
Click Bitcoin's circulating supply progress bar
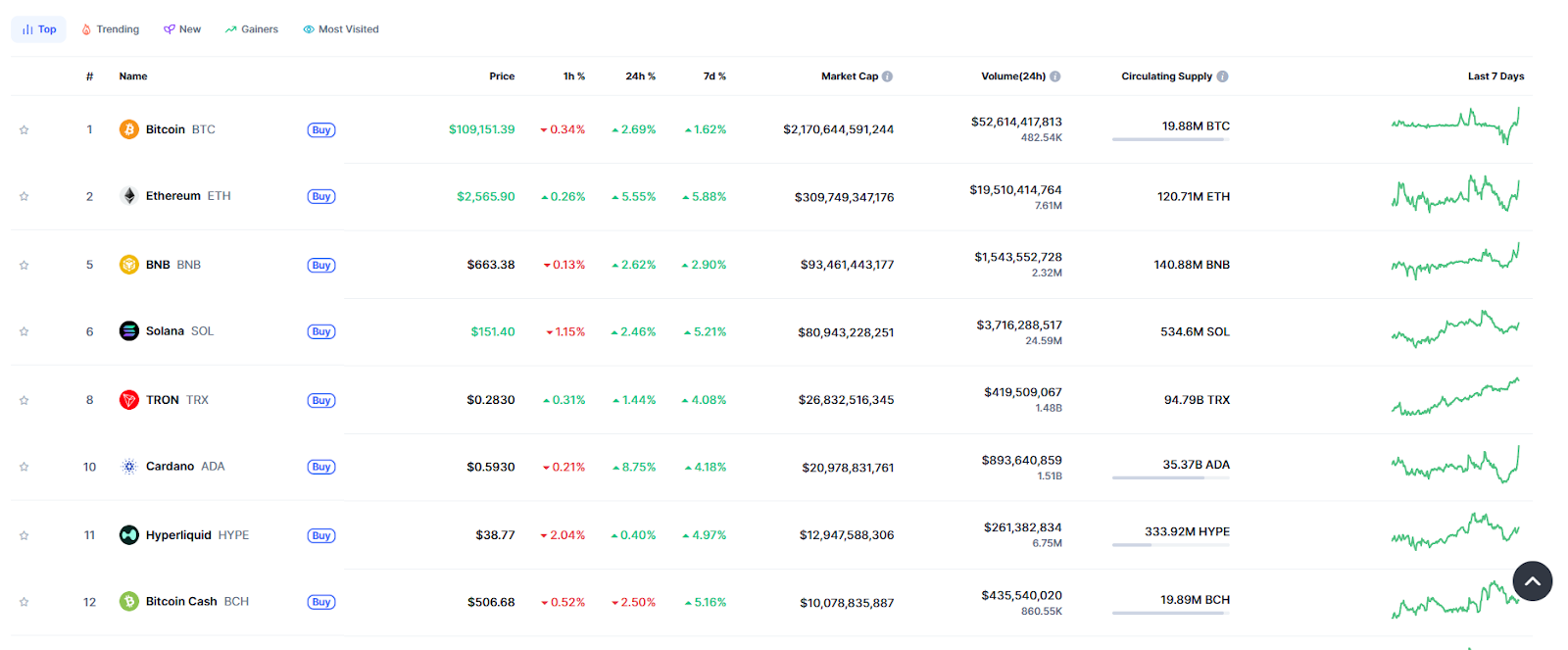[1171, 140]
